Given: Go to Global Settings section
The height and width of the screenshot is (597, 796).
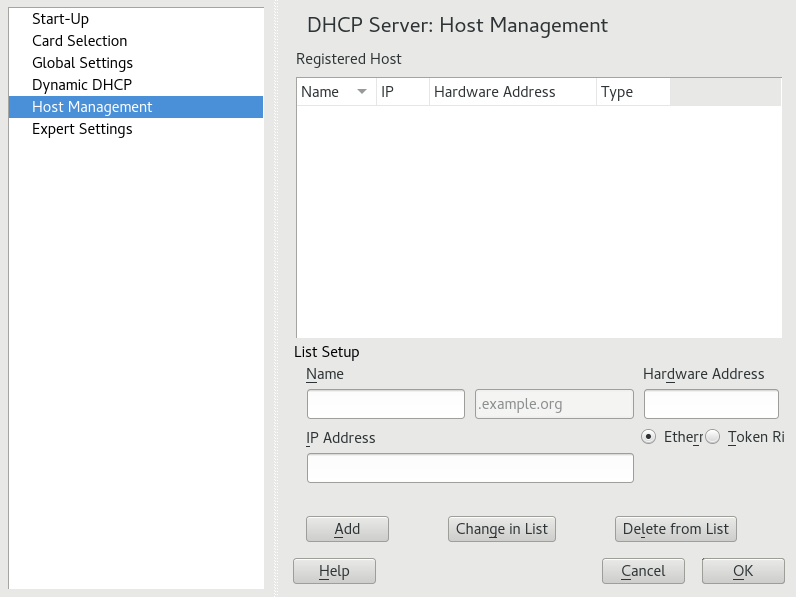Looking at the screenshot, I should click(82, 63).
